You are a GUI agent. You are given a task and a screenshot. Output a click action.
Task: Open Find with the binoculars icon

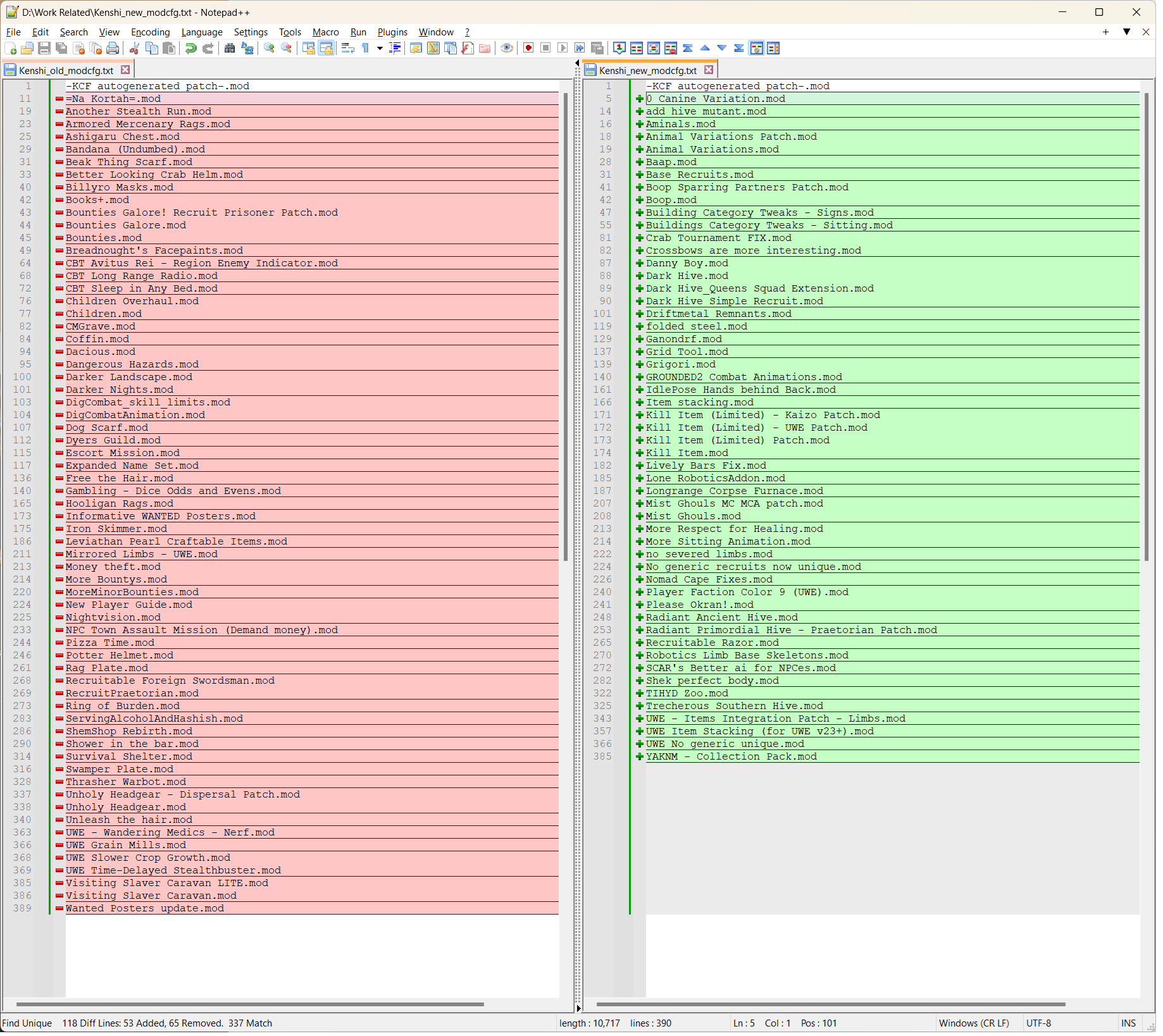230,49
